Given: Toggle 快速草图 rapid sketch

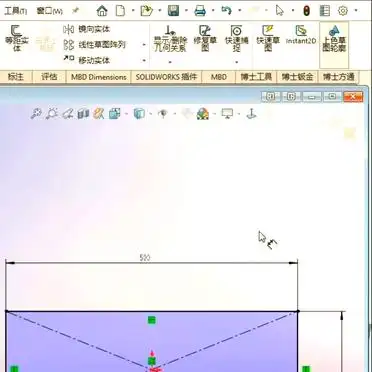Looking at the screenshot, I should 268,39.
